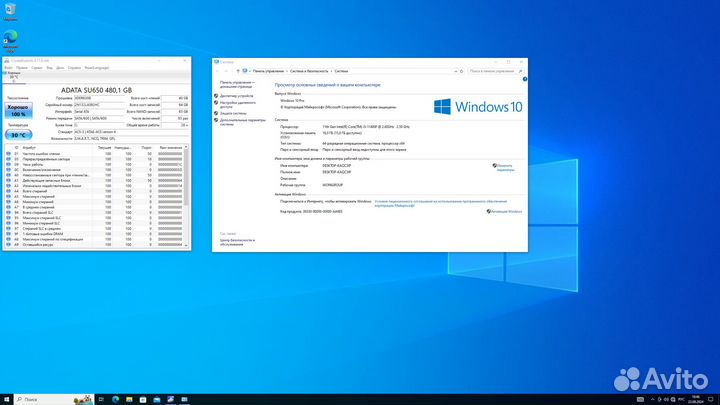The image size is (720, 405).
Task: Open Microsoft Store from the taskbar
Action: tap(143, 399)
